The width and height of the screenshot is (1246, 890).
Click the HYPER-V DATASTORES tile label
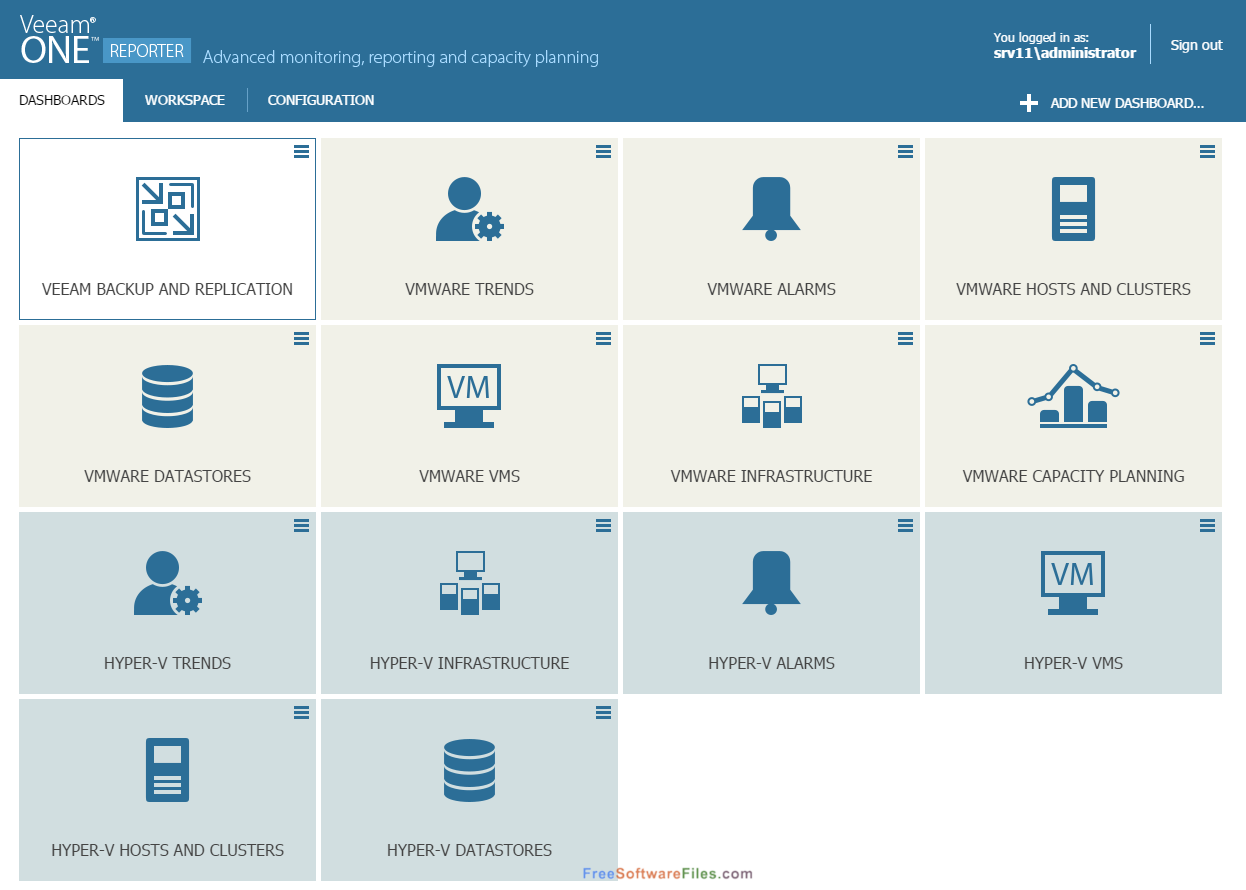(469, 850)
